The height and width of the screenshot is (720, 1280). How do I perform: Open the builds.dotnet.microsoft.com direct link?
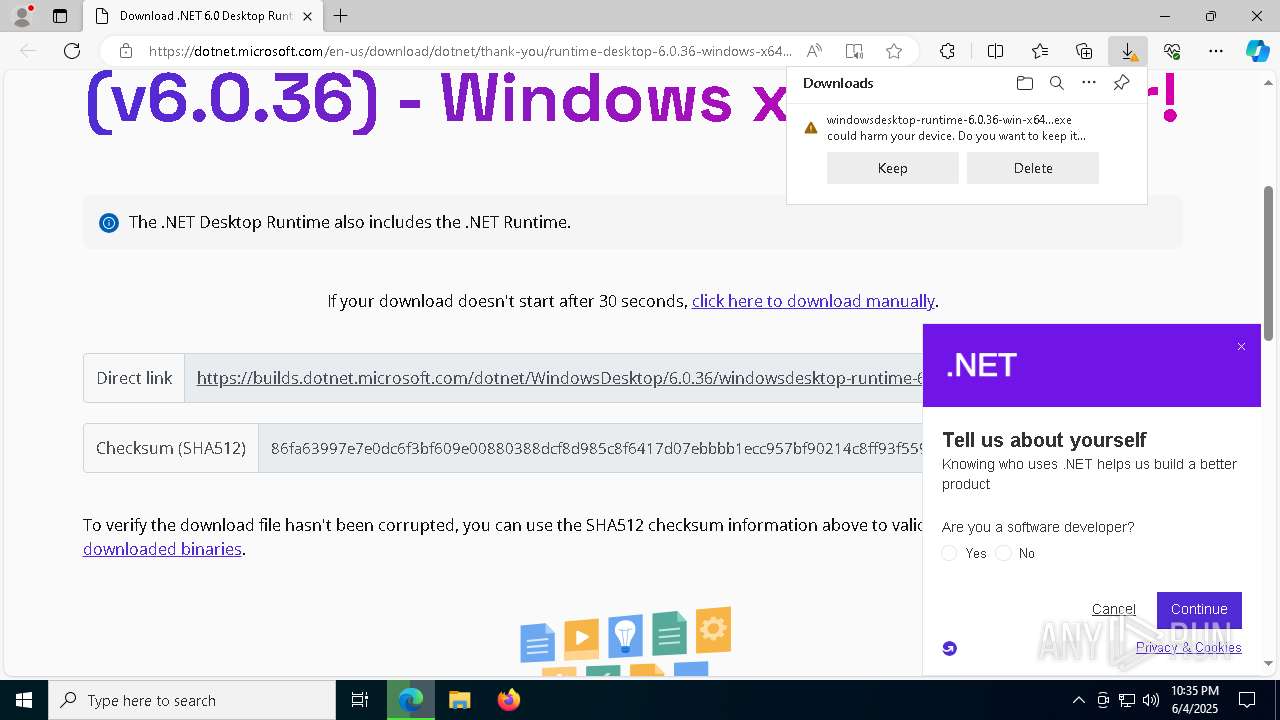click(x=559, y=378)
